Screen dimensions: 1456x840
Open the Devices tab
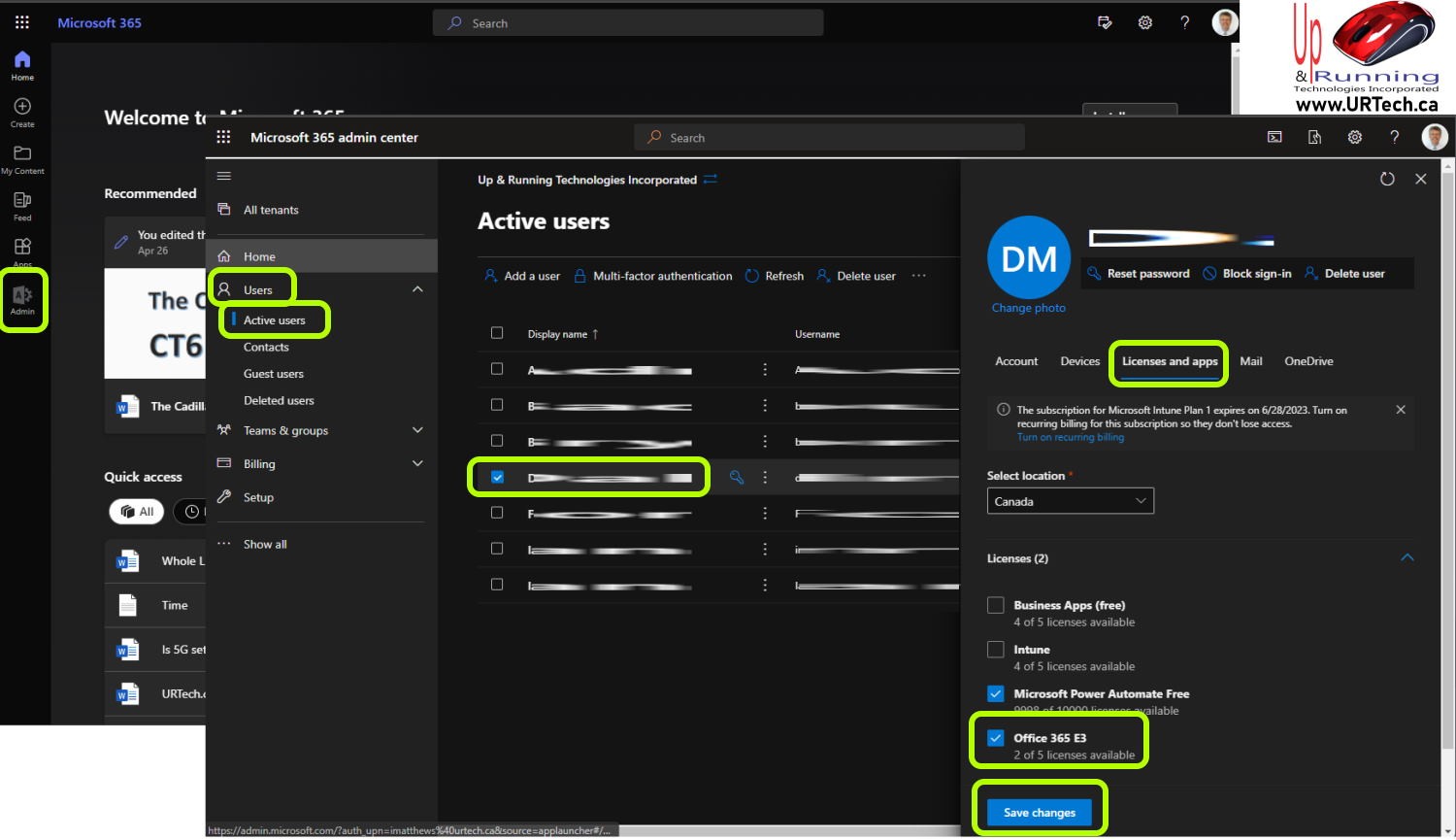[x=1079, y=361]
